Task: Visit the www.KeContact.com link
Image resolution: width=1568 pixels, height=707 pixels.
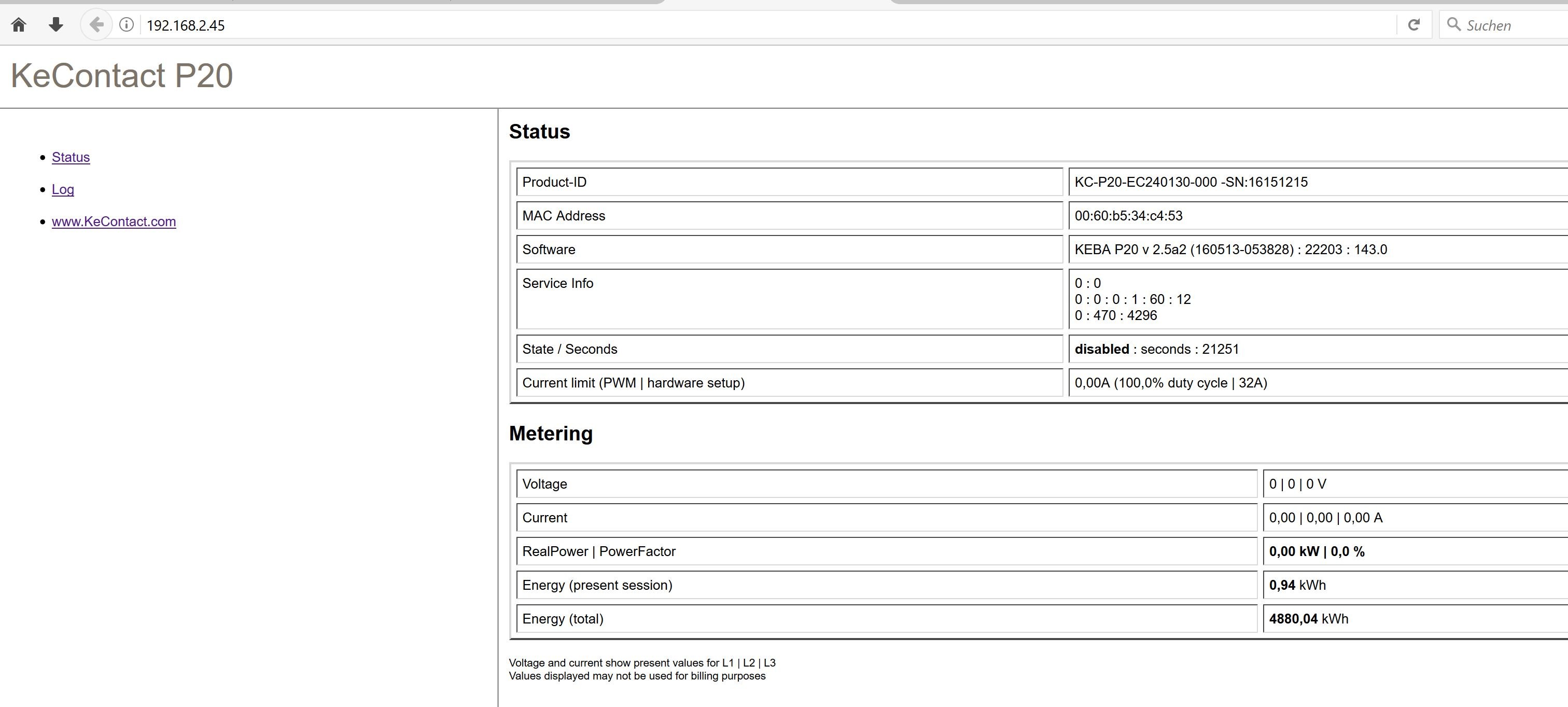Action: coord(114,221)
